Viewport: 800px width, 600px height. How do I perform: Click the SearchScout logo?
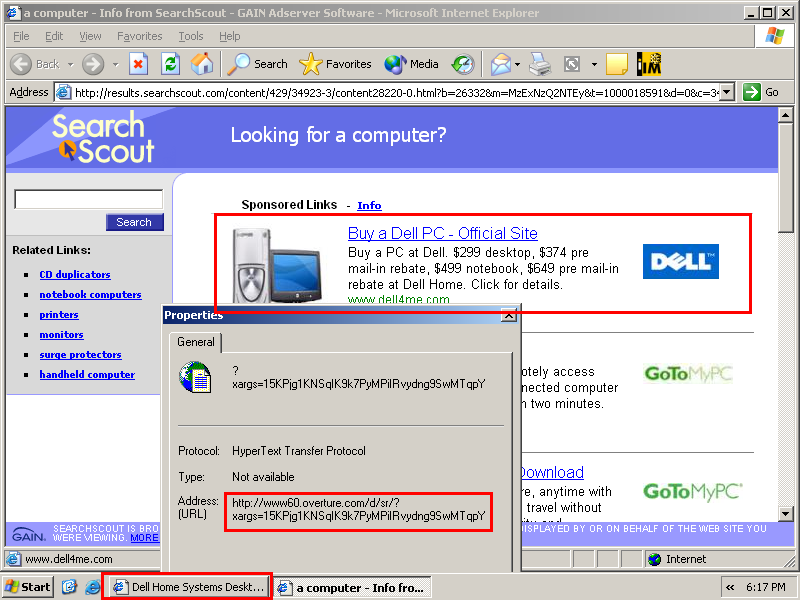point(103,138)
